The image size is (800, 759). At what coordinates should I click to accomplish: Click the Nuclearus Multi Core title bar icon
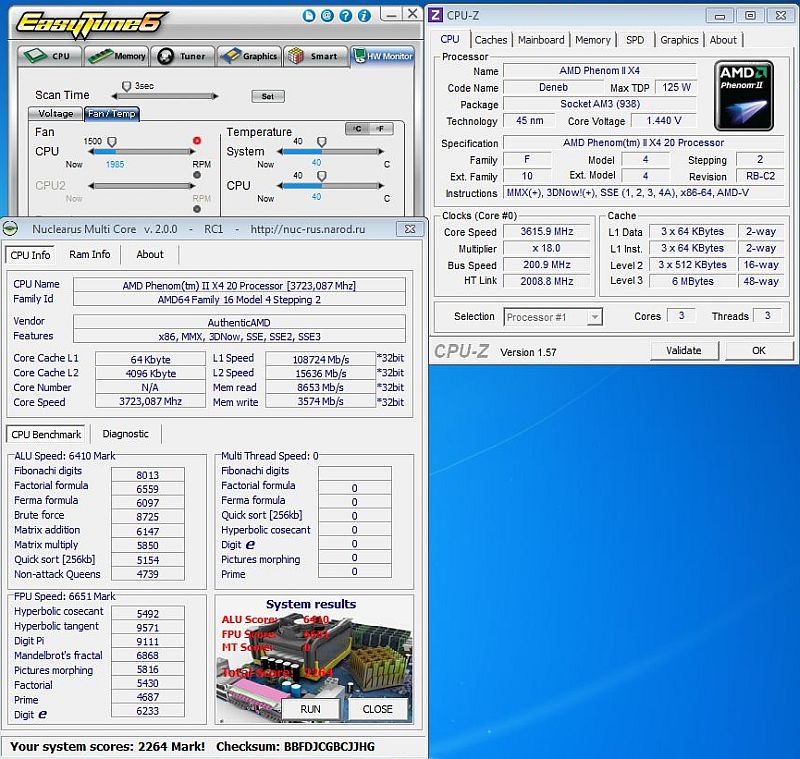click(10, 229)
